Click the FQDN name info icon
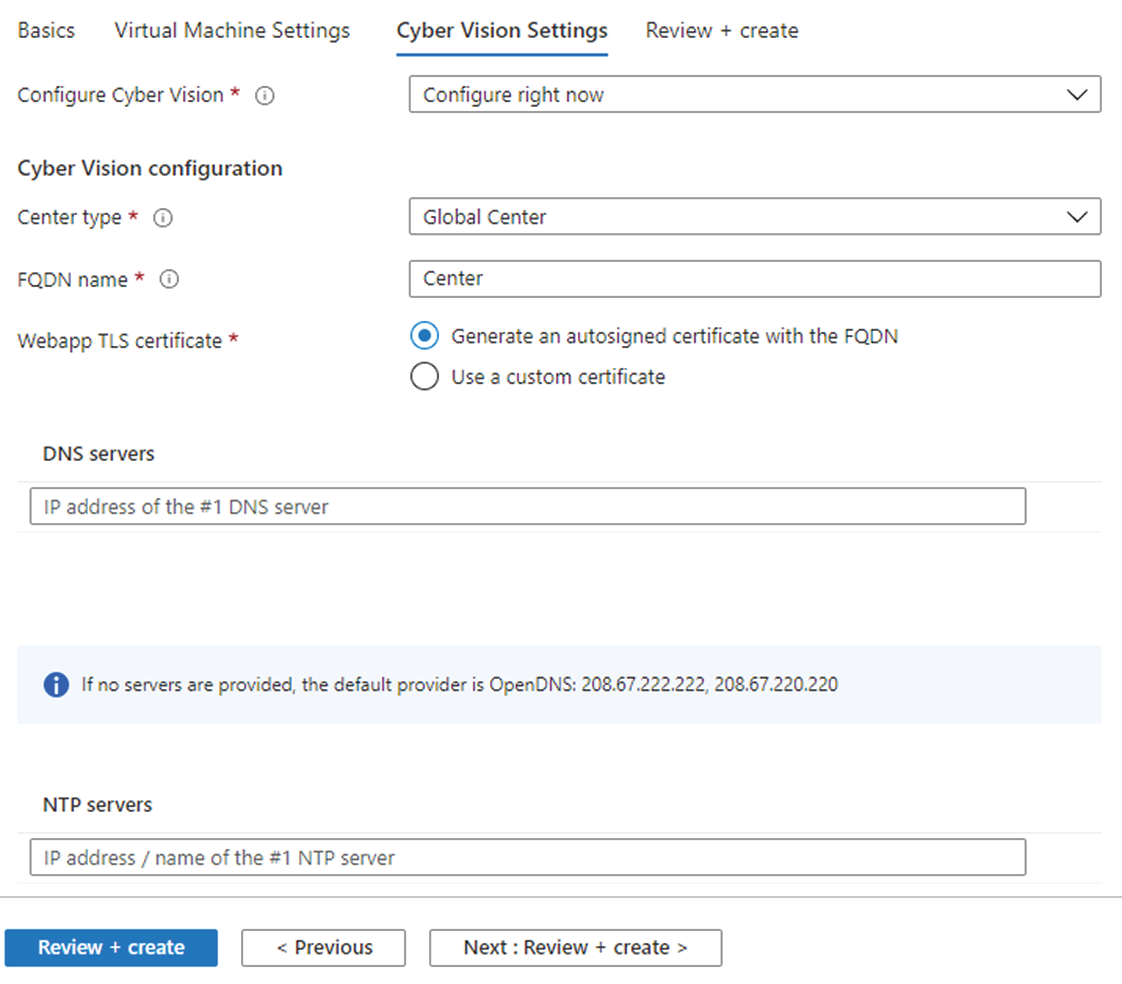The height and width of the screenshot is (984, 1122). pyautogui.click(x=169, y=280)
